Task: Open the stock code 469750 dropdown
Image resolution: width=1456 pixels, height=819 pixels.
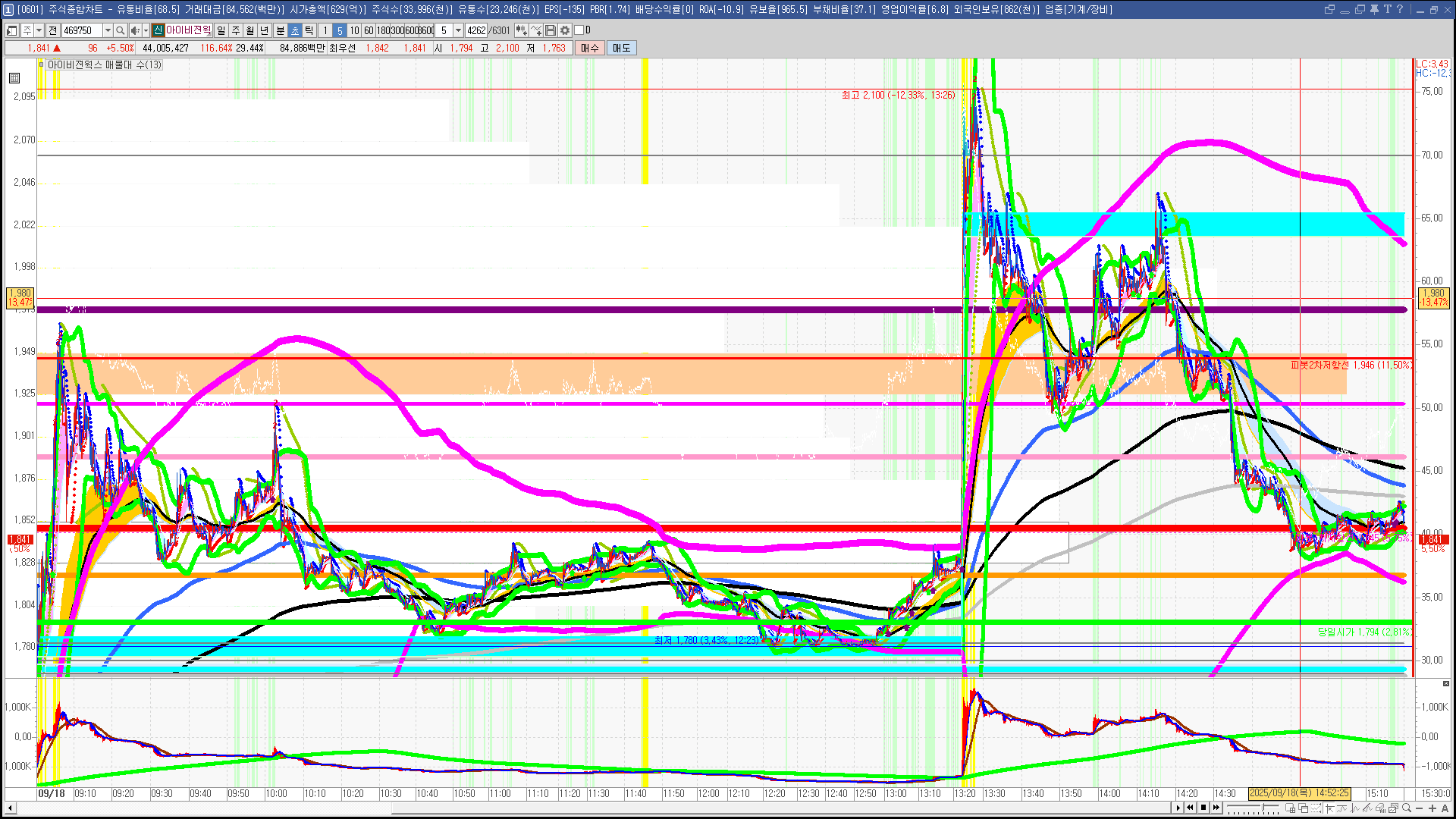Action: [108, 30]
